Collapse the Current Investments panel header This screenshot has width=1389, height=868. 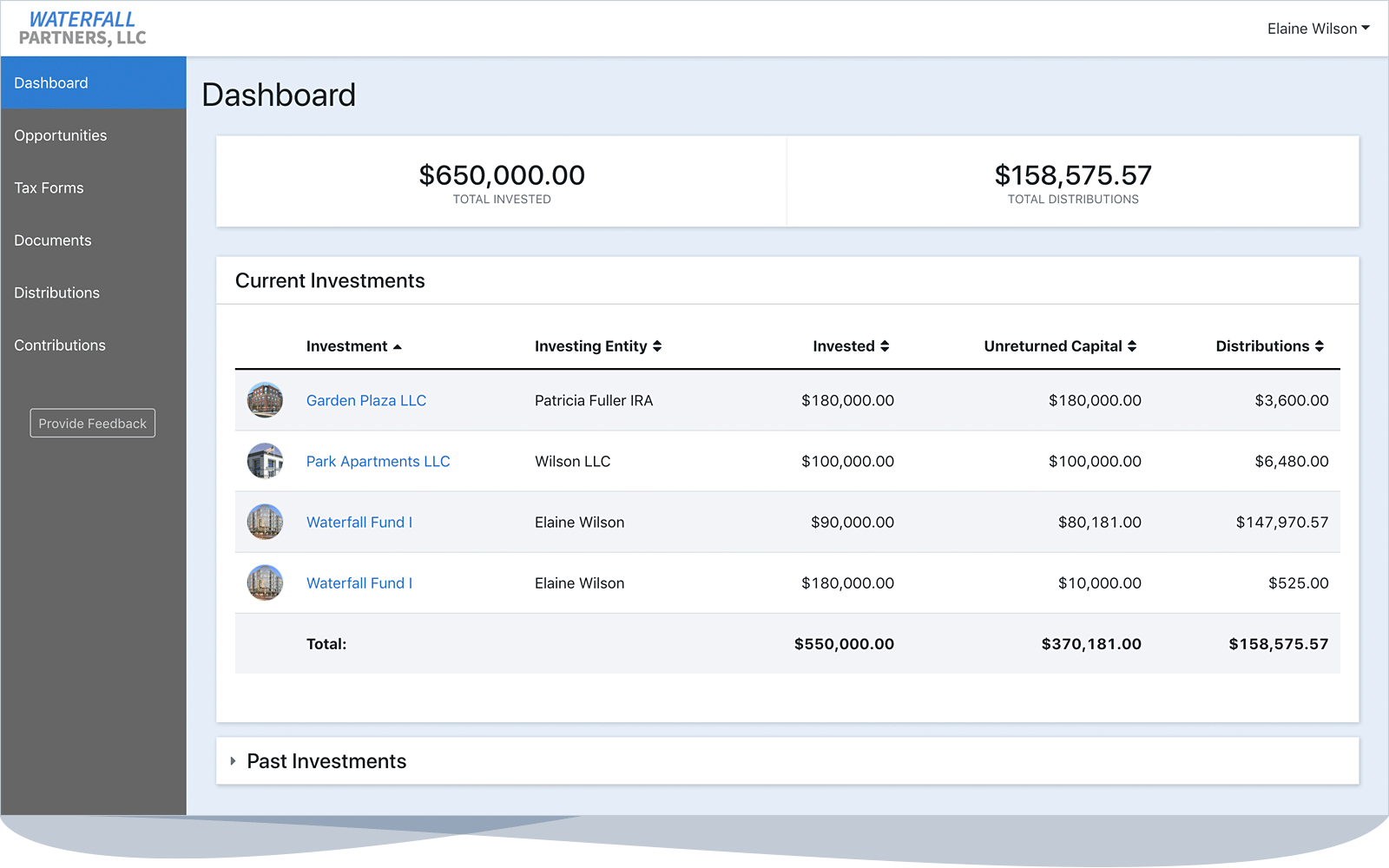click(330, 279)
